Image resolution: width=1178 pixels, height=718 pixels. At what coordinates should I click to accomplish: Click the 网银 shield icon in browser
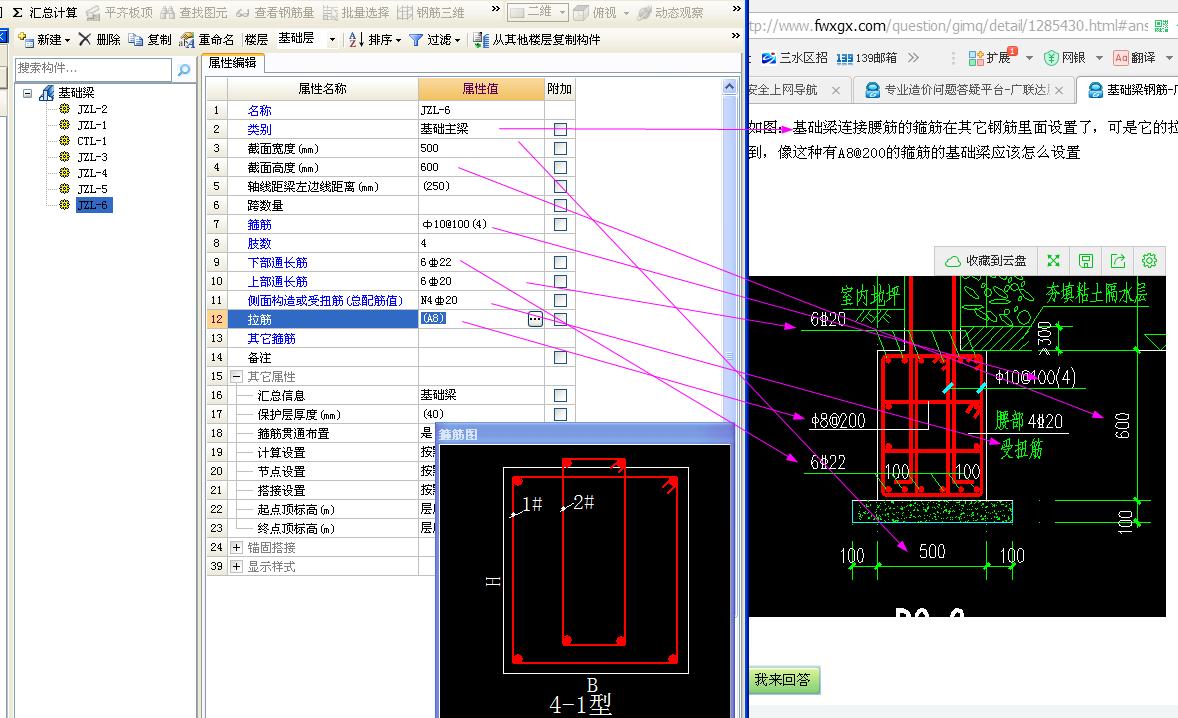click(1051, 58)
